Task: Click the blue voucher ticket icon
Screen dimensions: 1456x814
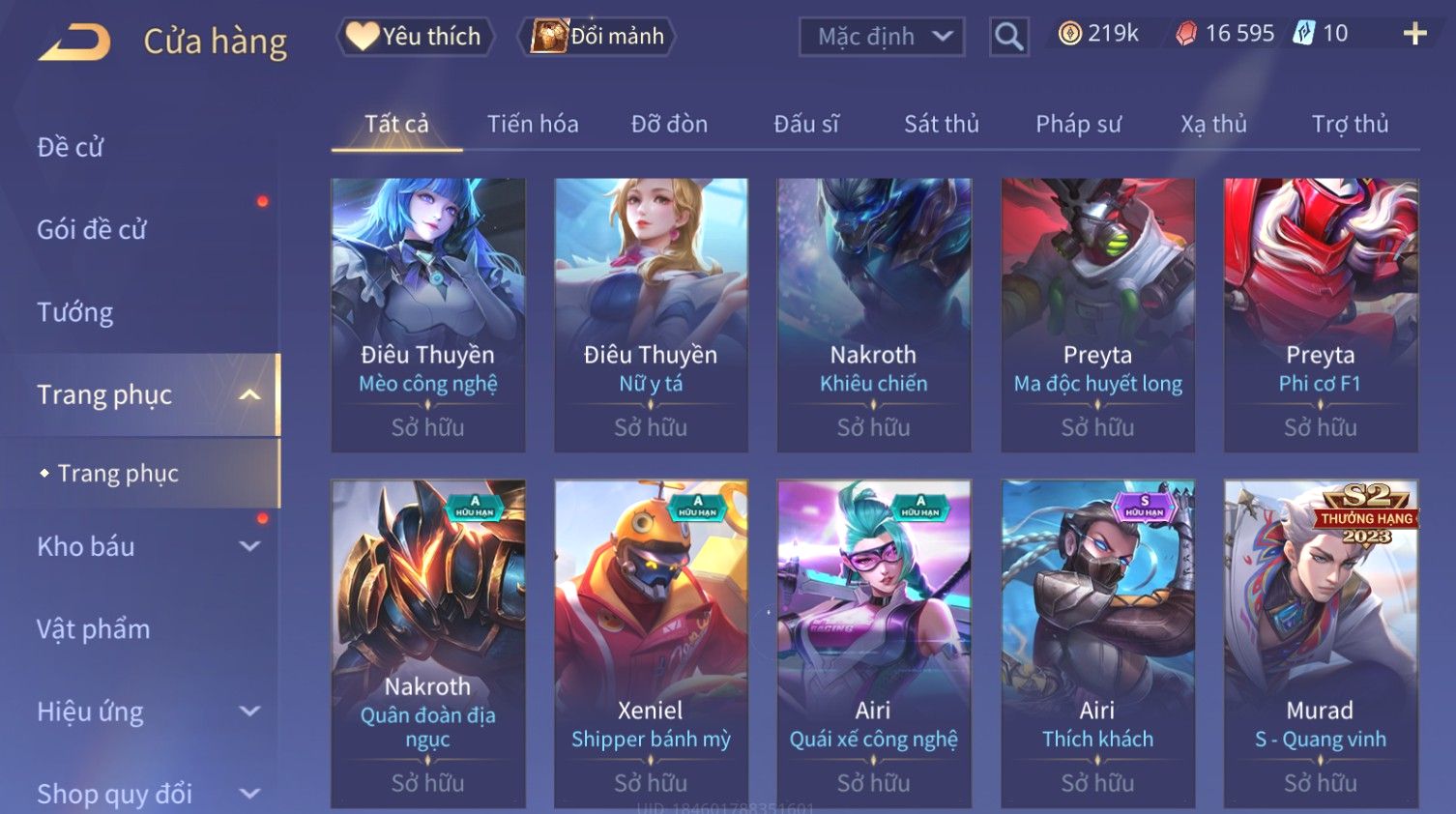Action: tap(1304, 34)
